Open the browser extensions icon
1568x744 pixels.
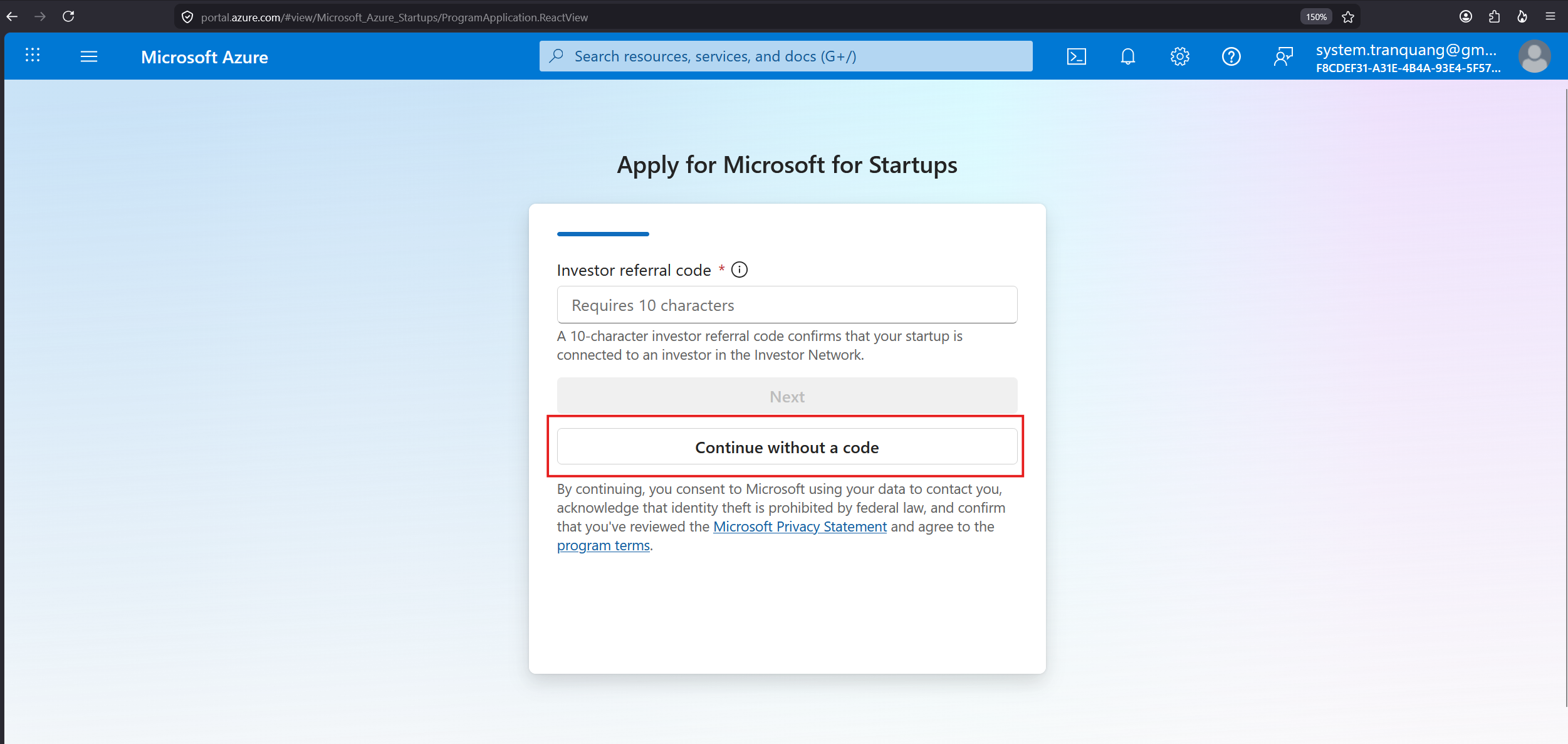coord(1494,17)
